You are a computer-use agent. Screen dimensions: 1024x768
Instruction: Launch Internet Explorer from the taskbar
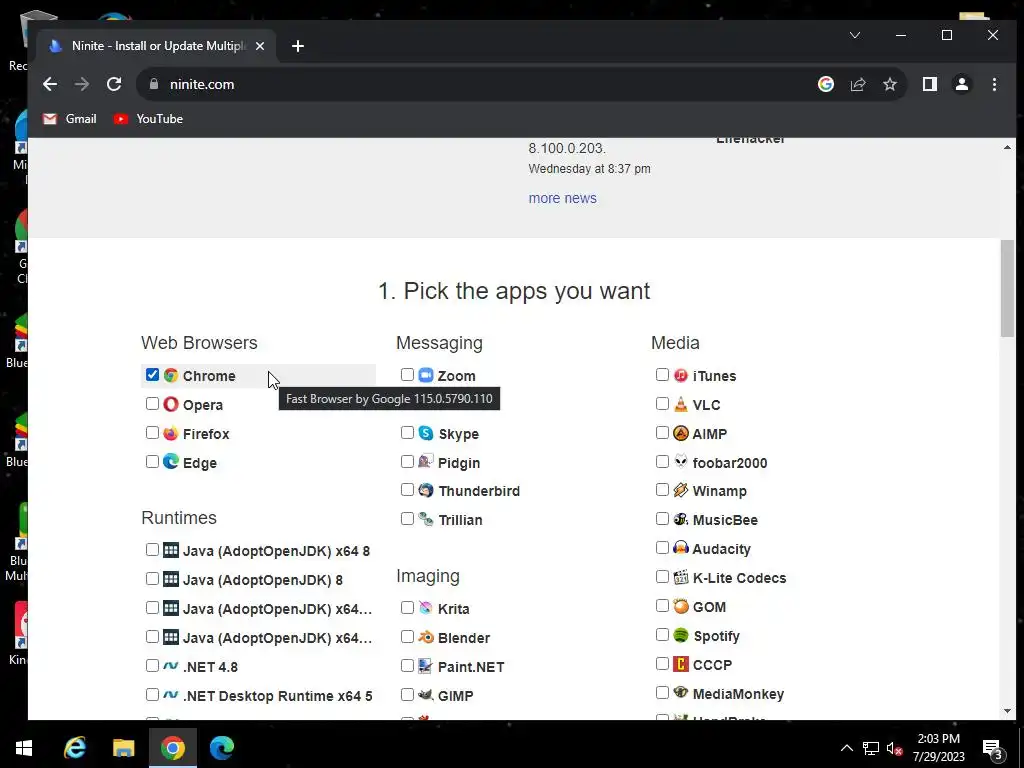click(x=74, y=748)
